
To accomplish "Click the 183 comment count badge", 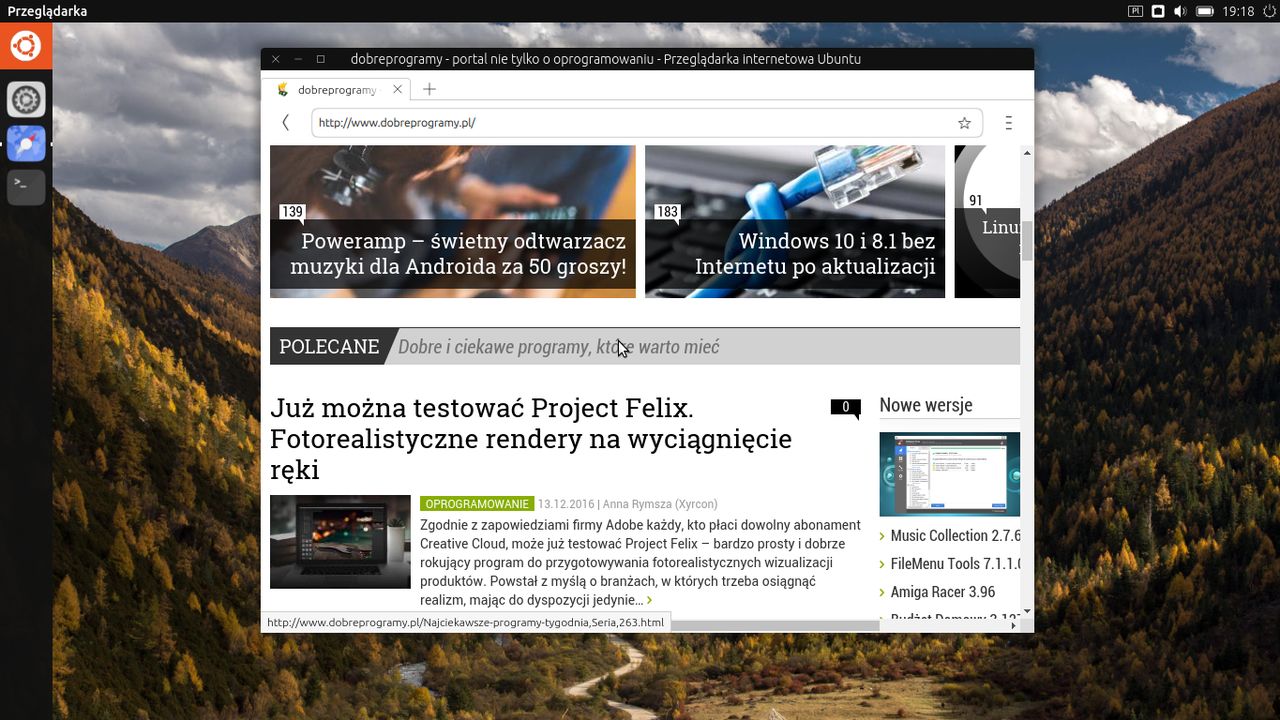I will pos(667,212).
